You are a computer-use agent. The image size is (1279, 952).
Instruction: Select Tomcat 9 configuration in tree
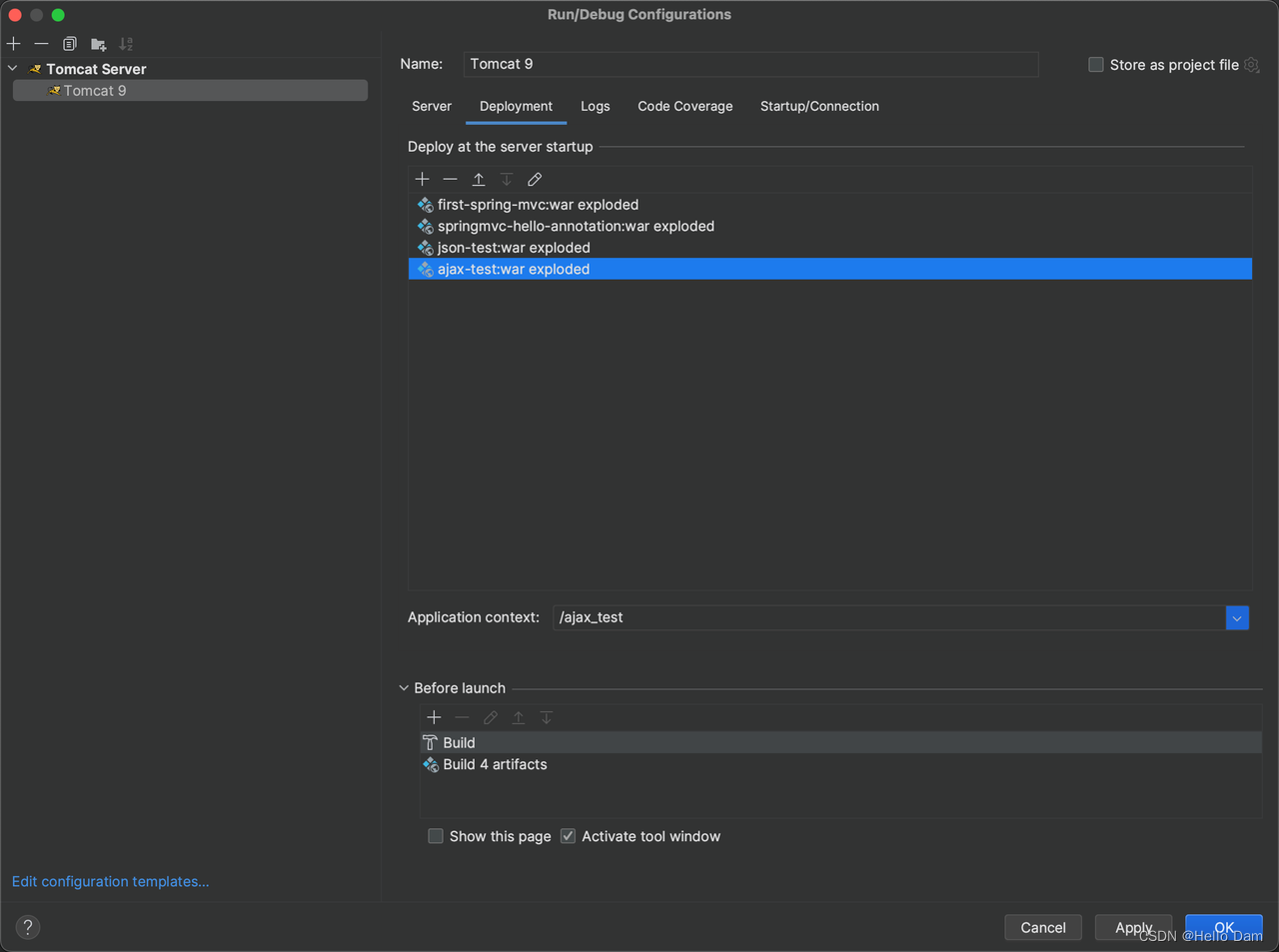(190, 91)
